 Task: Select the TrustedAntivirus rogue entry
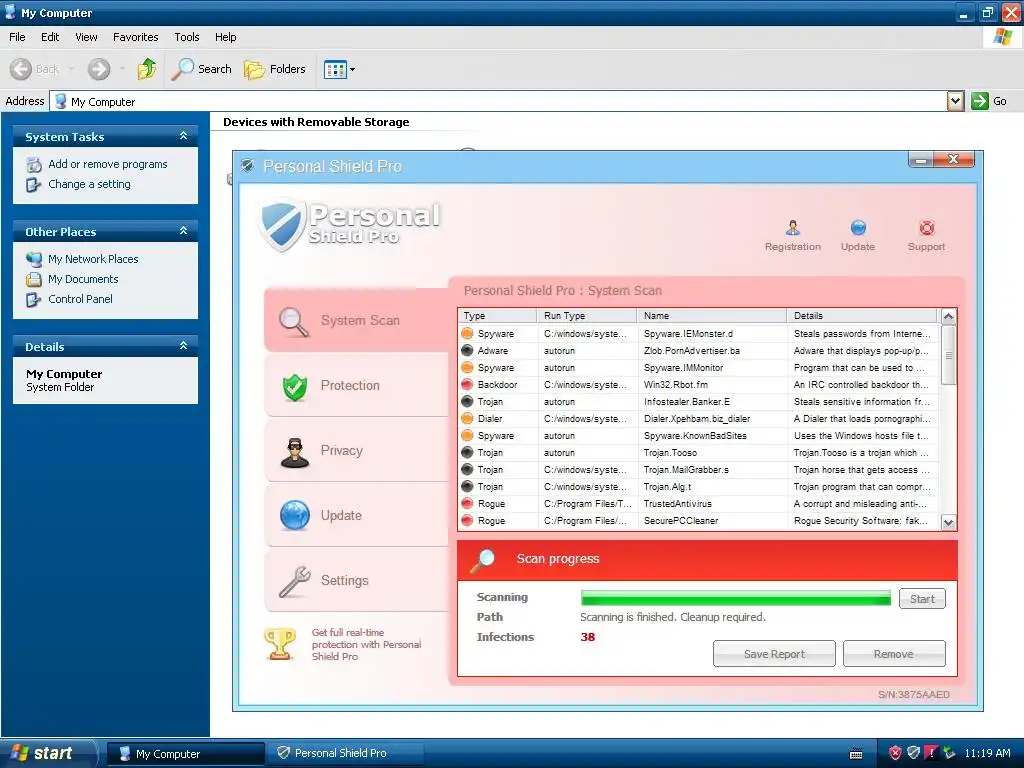tap(699, 504)
